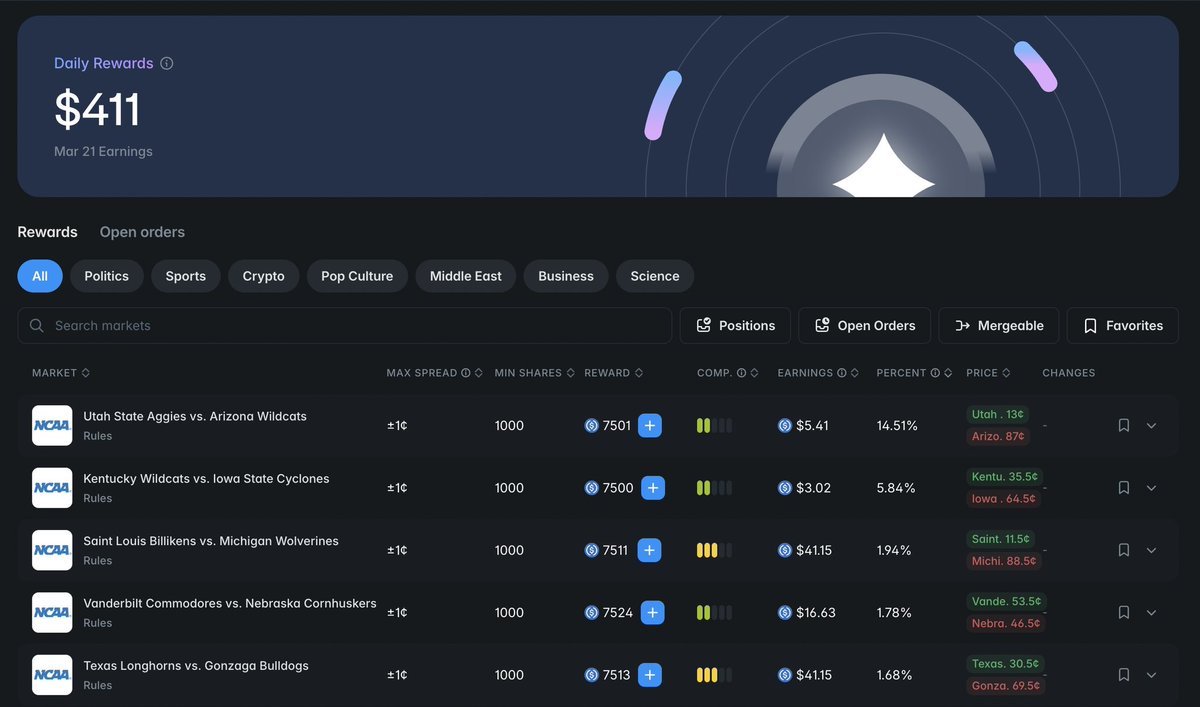Click the search magnifier icon
1200x707 pixels.
click(x=37, y=325)
